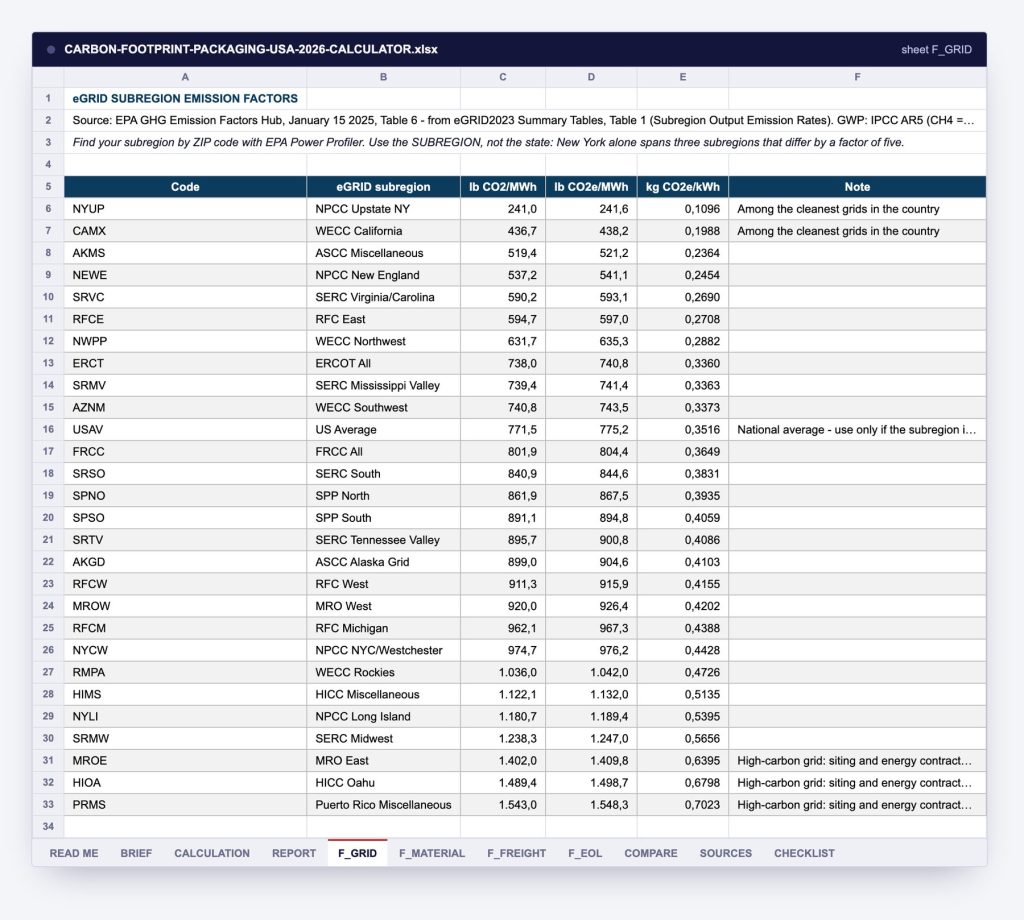This screenshot has width=1024, height=920.
Task: Select the WECC California cell
Action: pyautogui.click(x=383, y=231)
